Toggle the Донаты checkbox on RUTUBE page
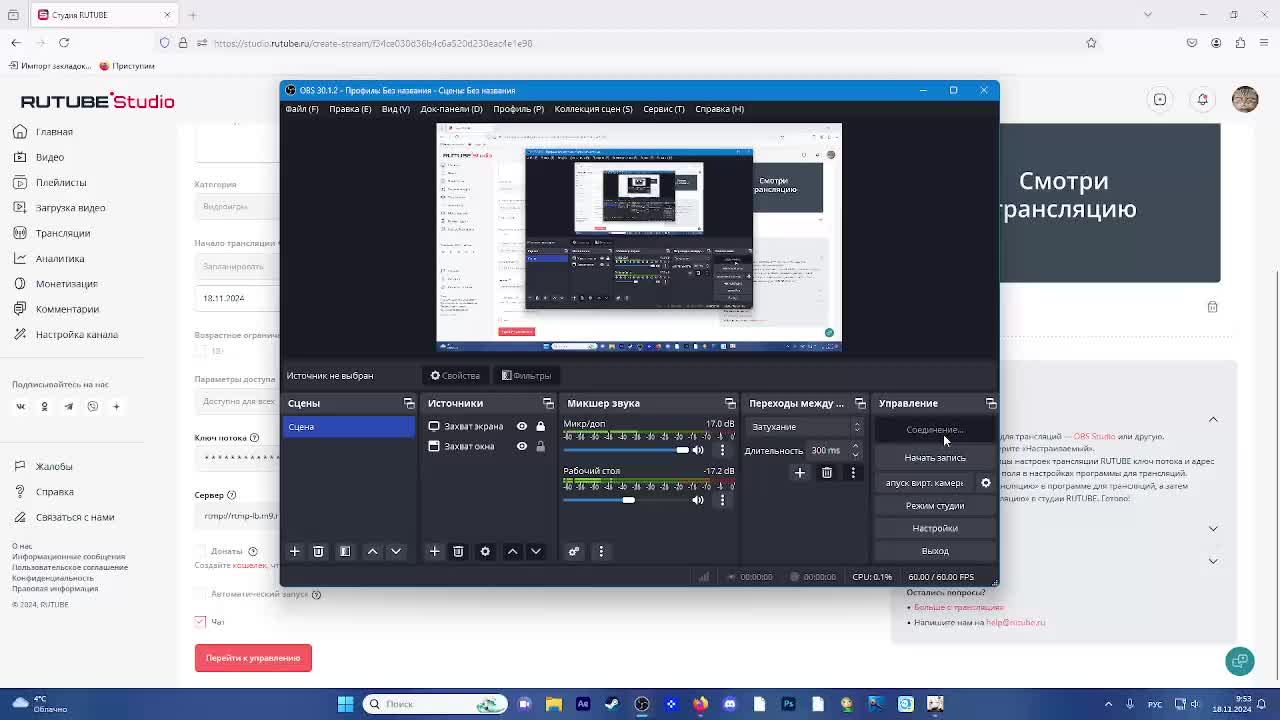The height and width of the screenshot is (720, 1280). (x=200, y=551)
